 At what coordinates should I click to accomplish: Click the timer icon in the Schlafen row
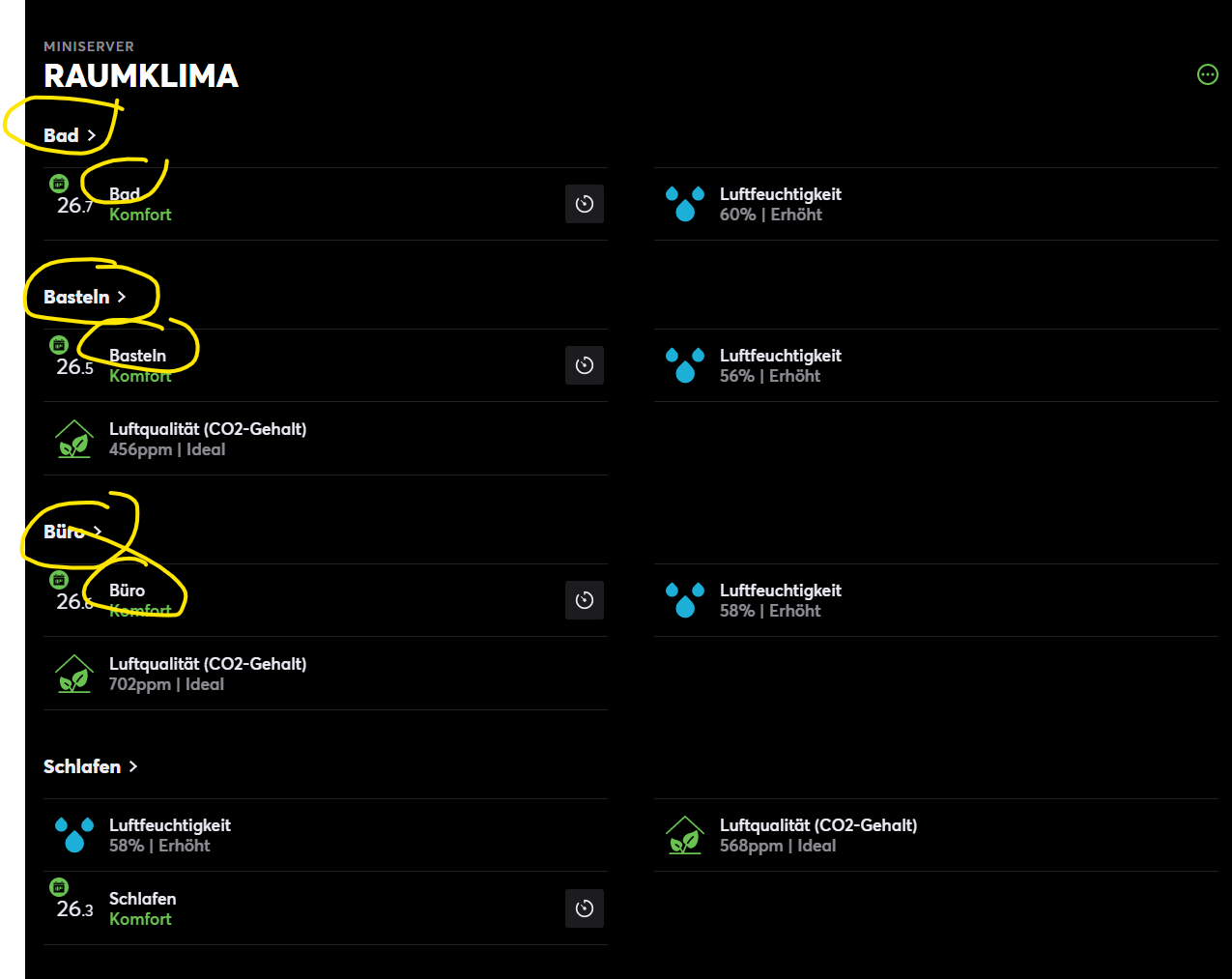pyautogui.click(x=585, y=908)
